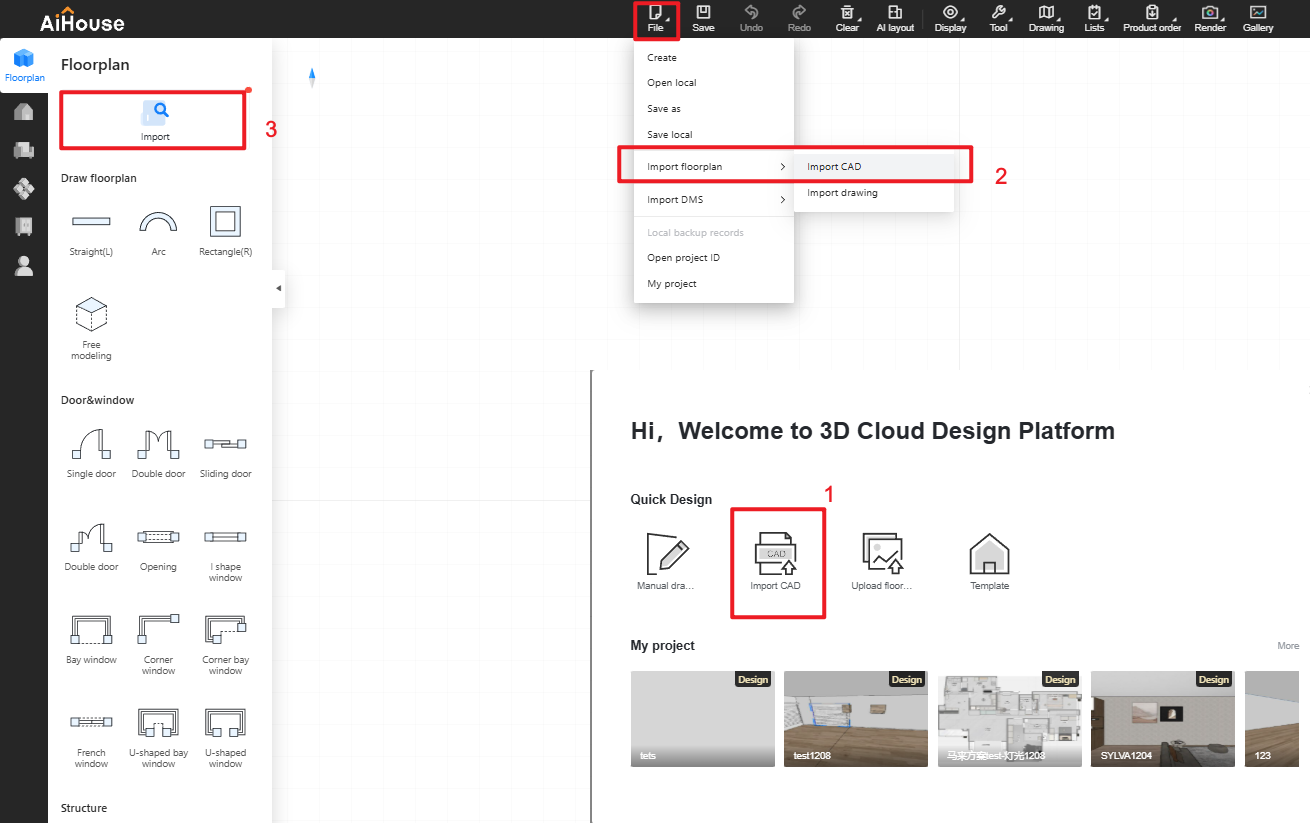Click the Save icon in top toolbar
1310x823 pixels.
tap(703, 18)
